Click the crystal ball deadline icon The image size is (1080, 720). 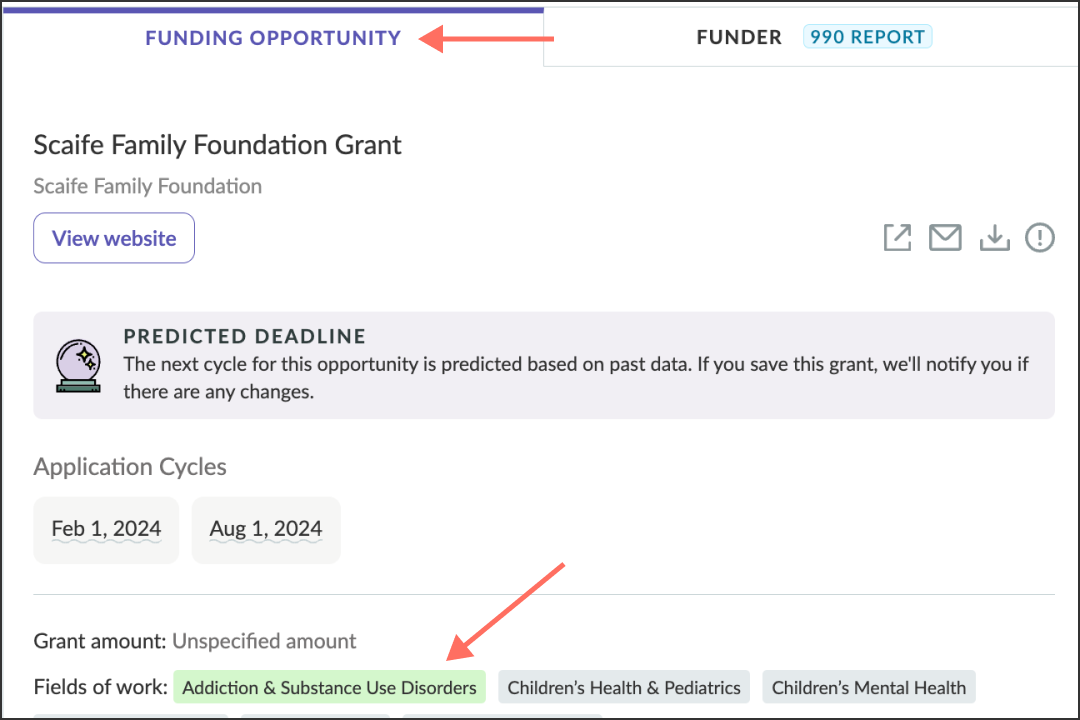click(x=78, y=364)
